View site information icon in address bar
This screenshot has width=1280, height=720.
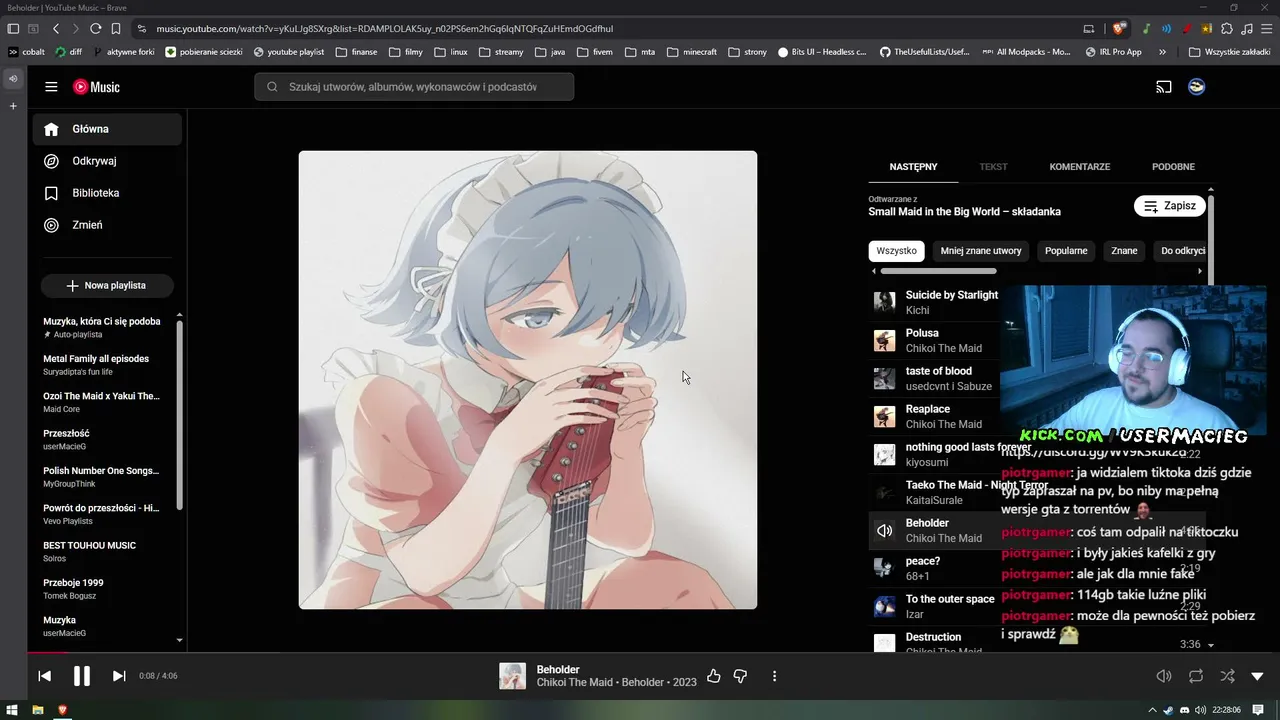[142, 29]
